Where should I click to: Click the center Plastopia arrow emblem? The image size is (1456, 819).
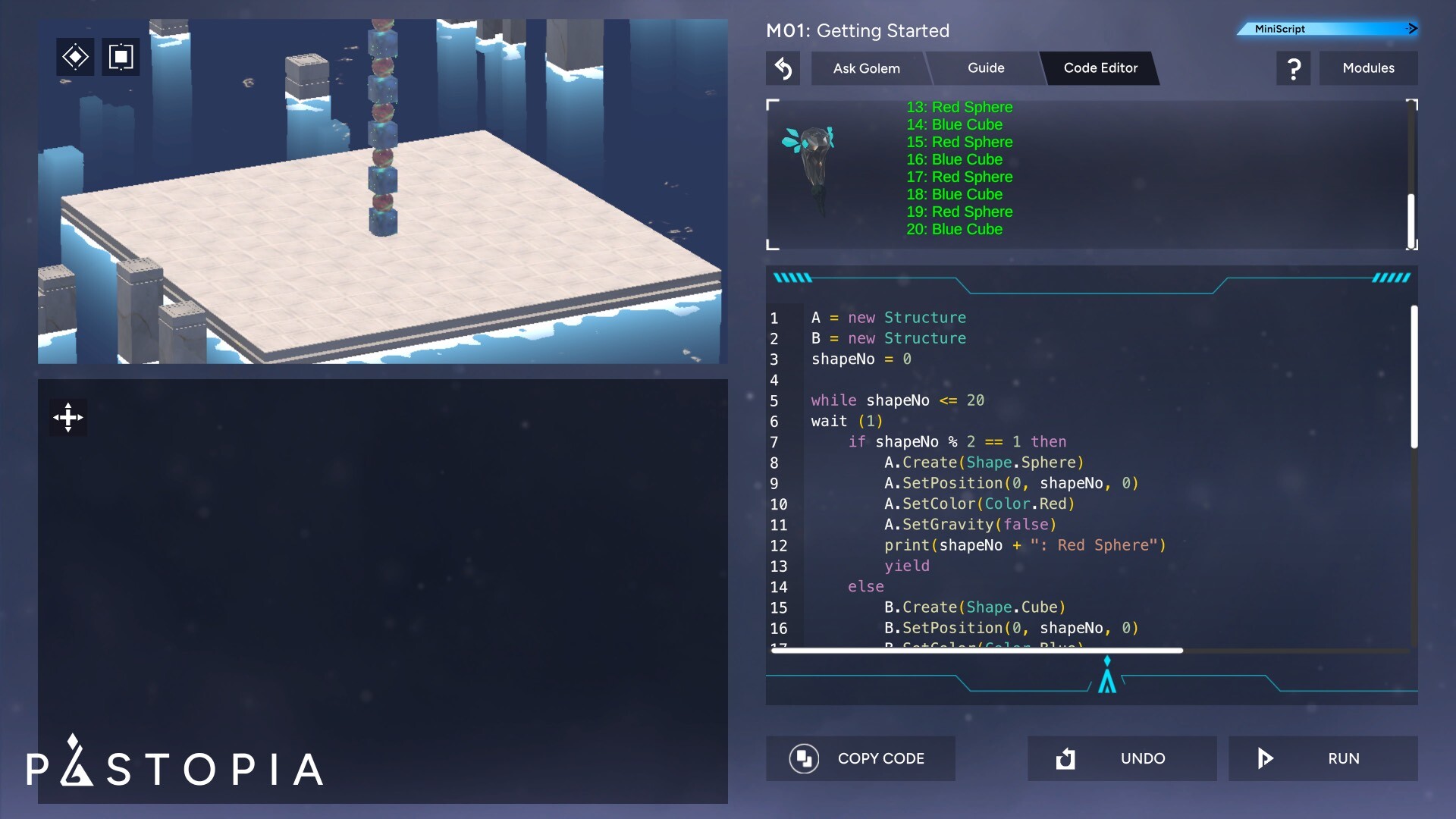pyautogui.click(x=1107, y=675)
